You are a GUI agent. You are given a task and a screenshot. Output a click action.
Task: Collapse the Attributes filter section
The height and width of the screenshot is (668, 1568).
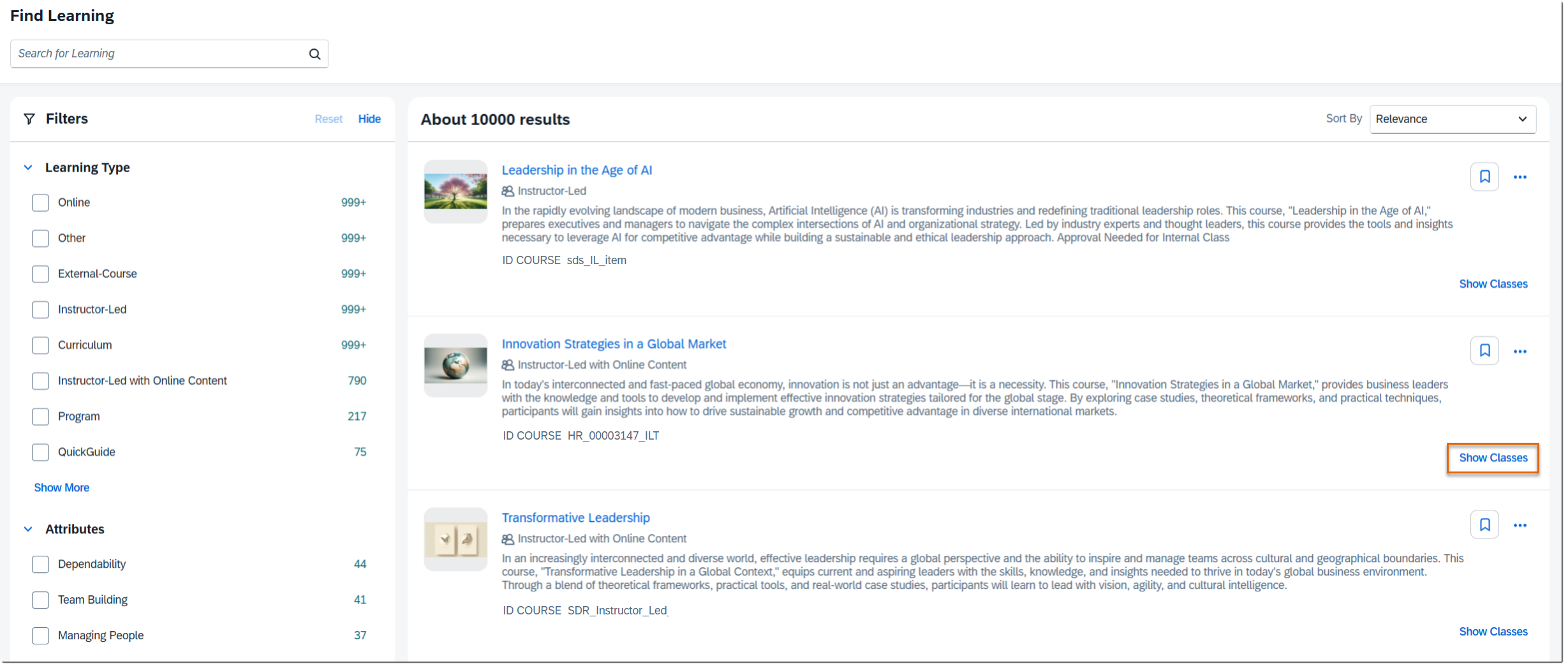point(28,530)
